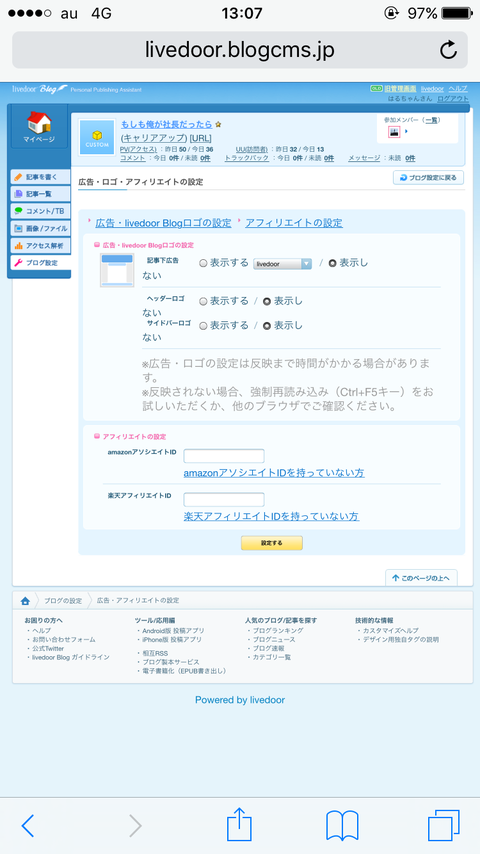Open 楽天アフィリエイトIDを持っていない方 link
Viewport: 480px width, 854px height.
[x=271, y=516]
